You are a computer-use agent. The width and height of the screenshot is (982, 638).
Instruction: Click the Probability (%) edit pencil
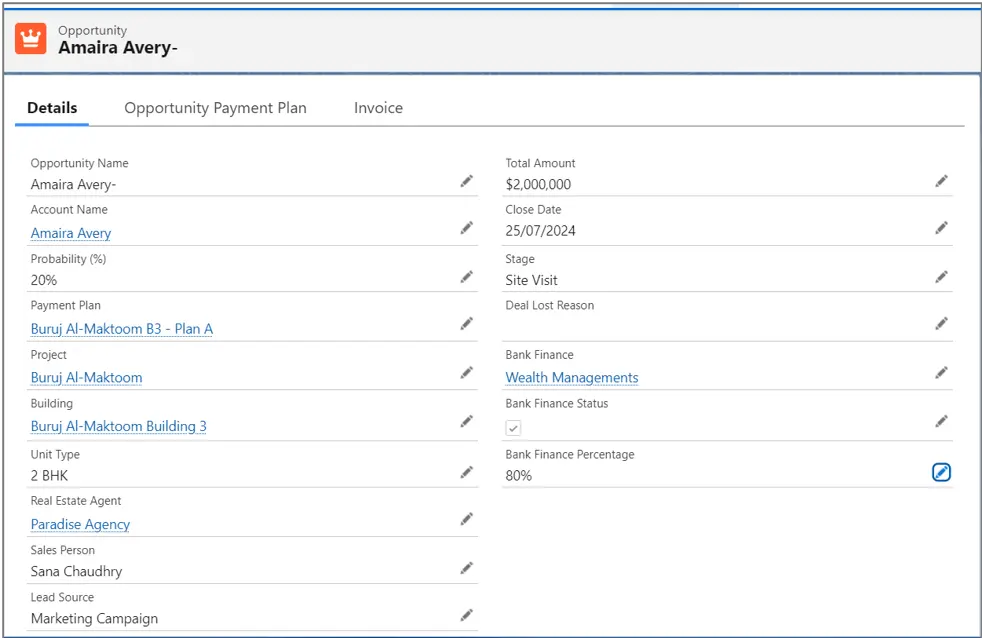coord(467,277)
